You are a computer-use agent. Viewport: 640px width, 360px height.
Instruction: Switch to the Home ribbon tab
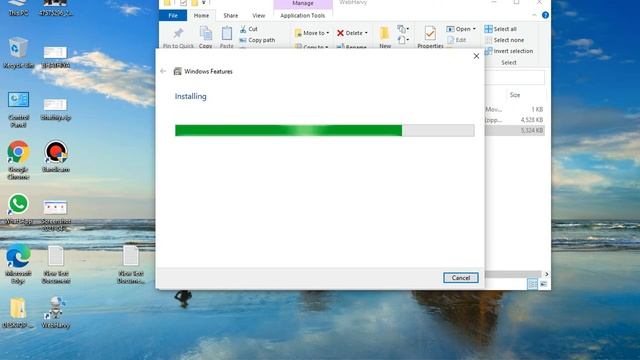point(201,16)
